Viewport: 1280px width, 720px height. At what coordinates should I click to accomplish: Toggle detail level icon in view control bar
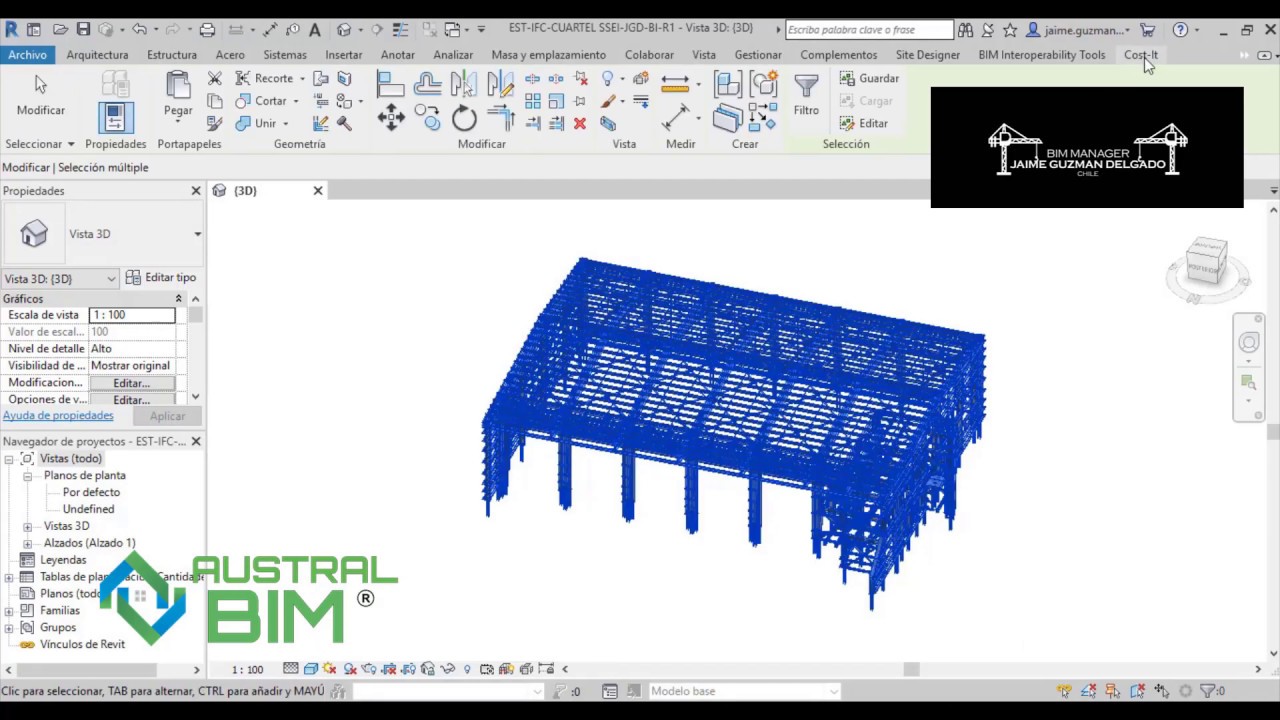[291, 669]
